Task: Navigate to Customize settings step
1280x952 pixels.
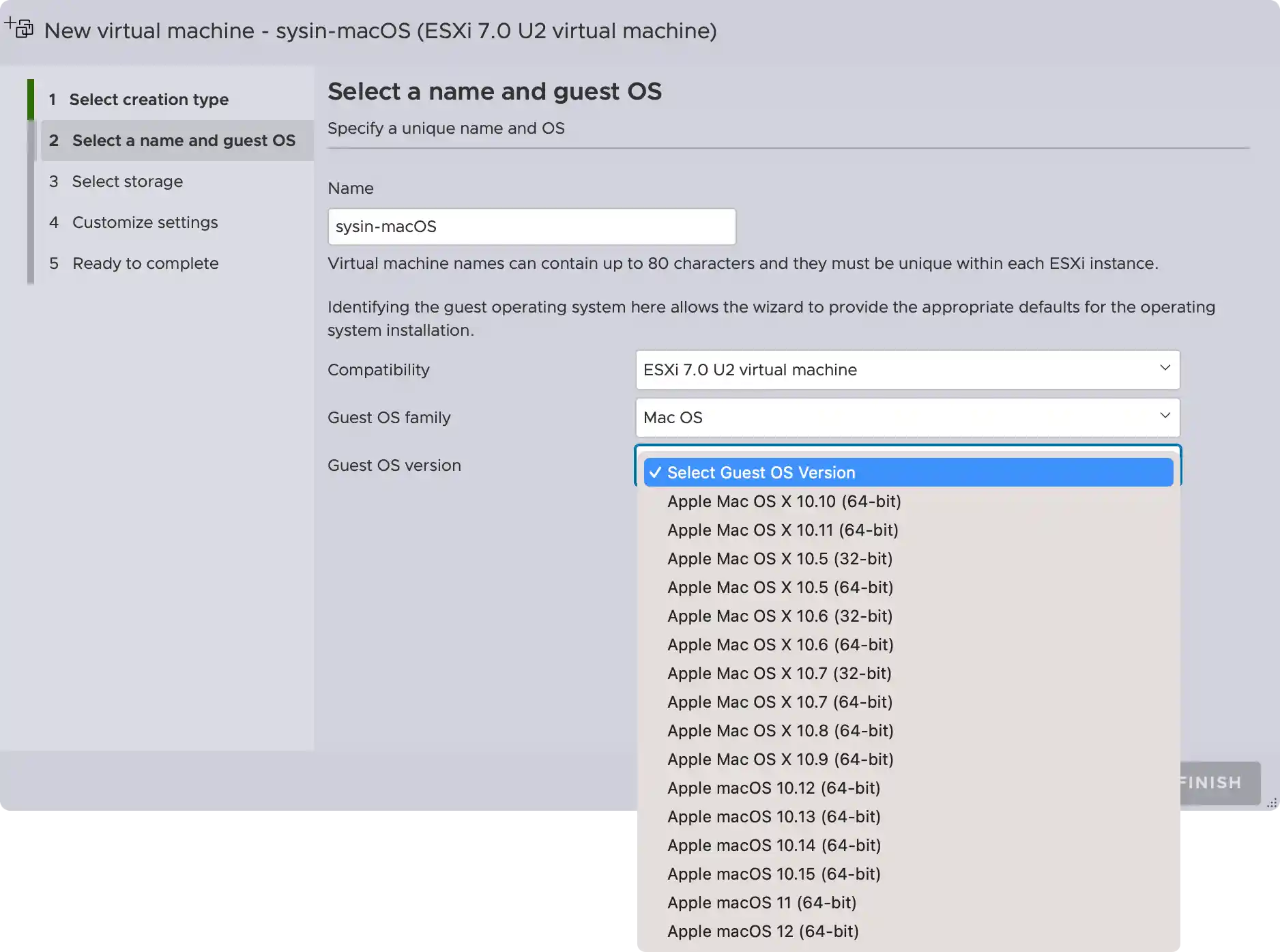Action: [145, 222]
